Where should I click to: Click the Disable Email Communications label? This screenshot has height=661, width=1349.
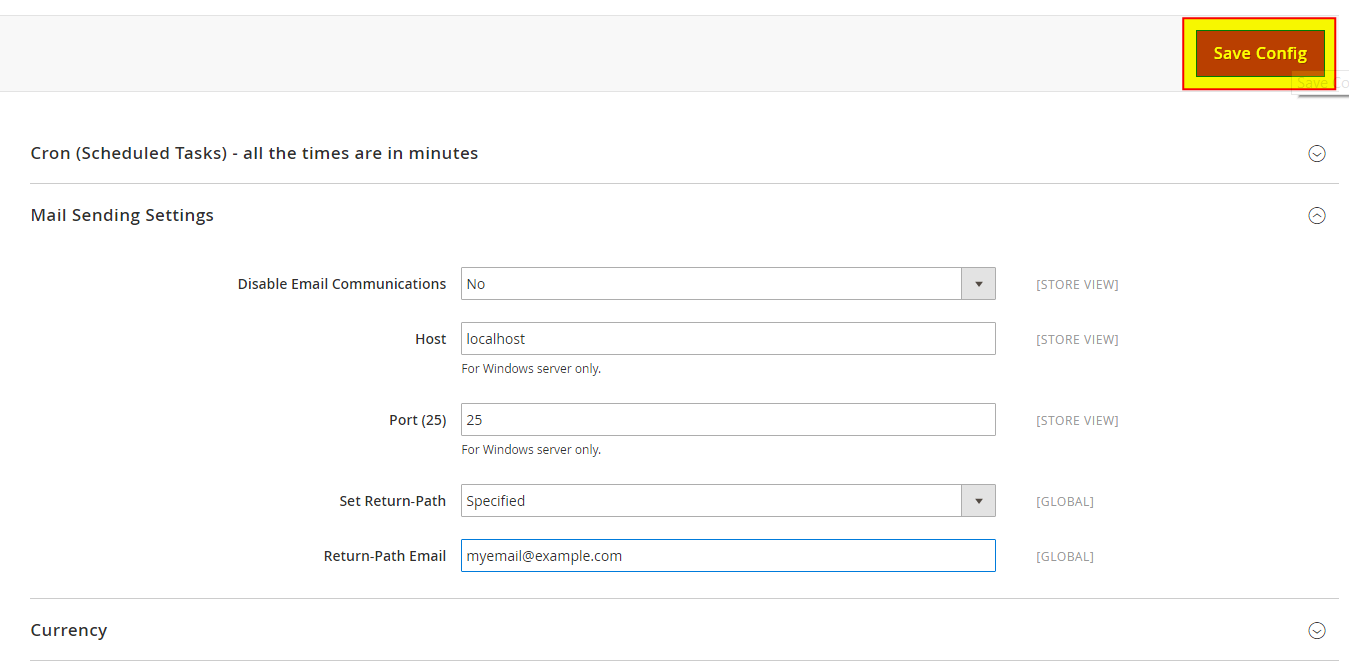click(x=341, y=284)
